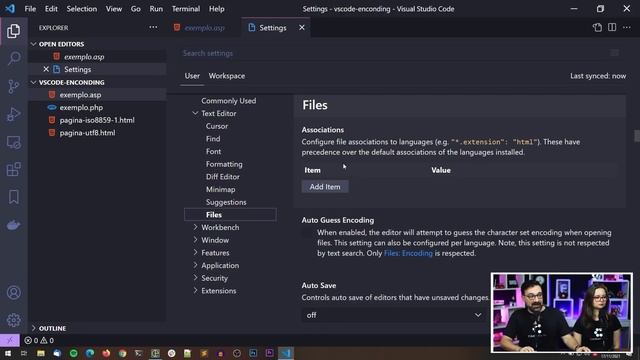This screenshot has width=640, height=360.
Task: Open the Bookmarks view in activity bar
Action: pos(13,197)
